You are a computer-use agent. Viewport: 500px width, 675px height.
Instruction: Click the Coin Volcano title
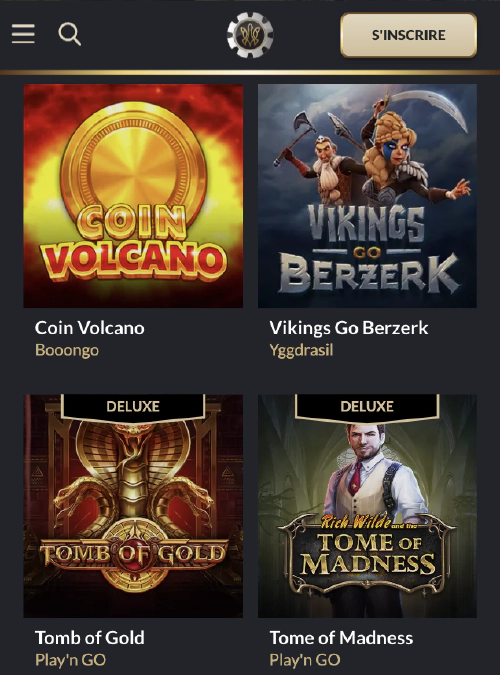click(90, 328)
